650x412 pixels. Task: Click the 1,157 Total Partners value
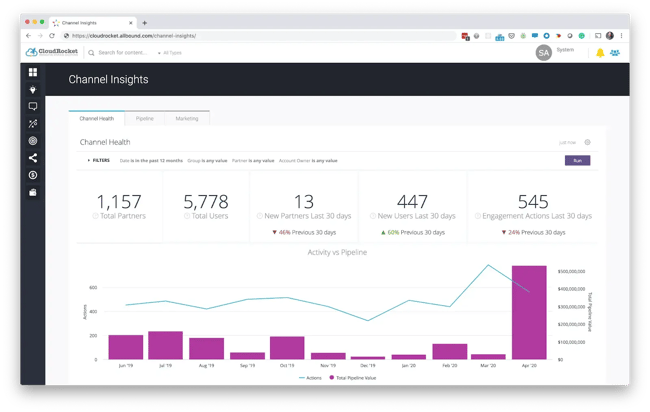pos(119,202)
